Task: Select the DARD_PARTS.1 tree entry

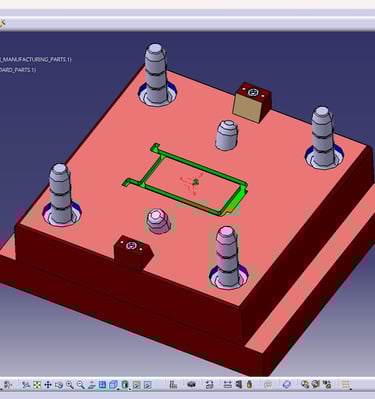Action: (18, 70)
